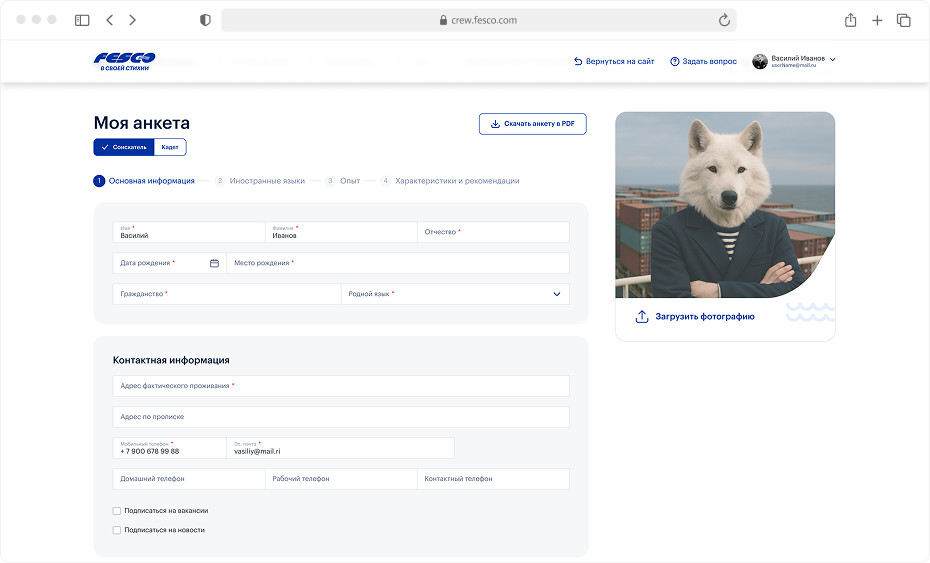The width and height of the screenshot is (930, 563).
Task: Enable the Подписаться на вакансии checkbox
Action: [117, 510]
